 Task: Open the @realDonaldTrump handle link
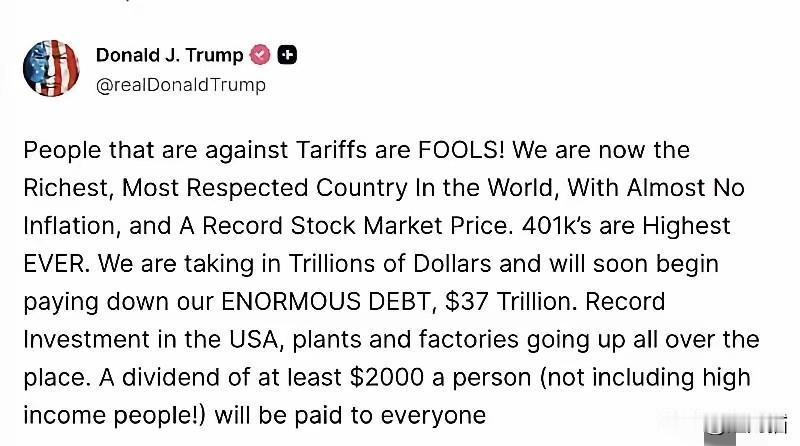pos(181,85)
